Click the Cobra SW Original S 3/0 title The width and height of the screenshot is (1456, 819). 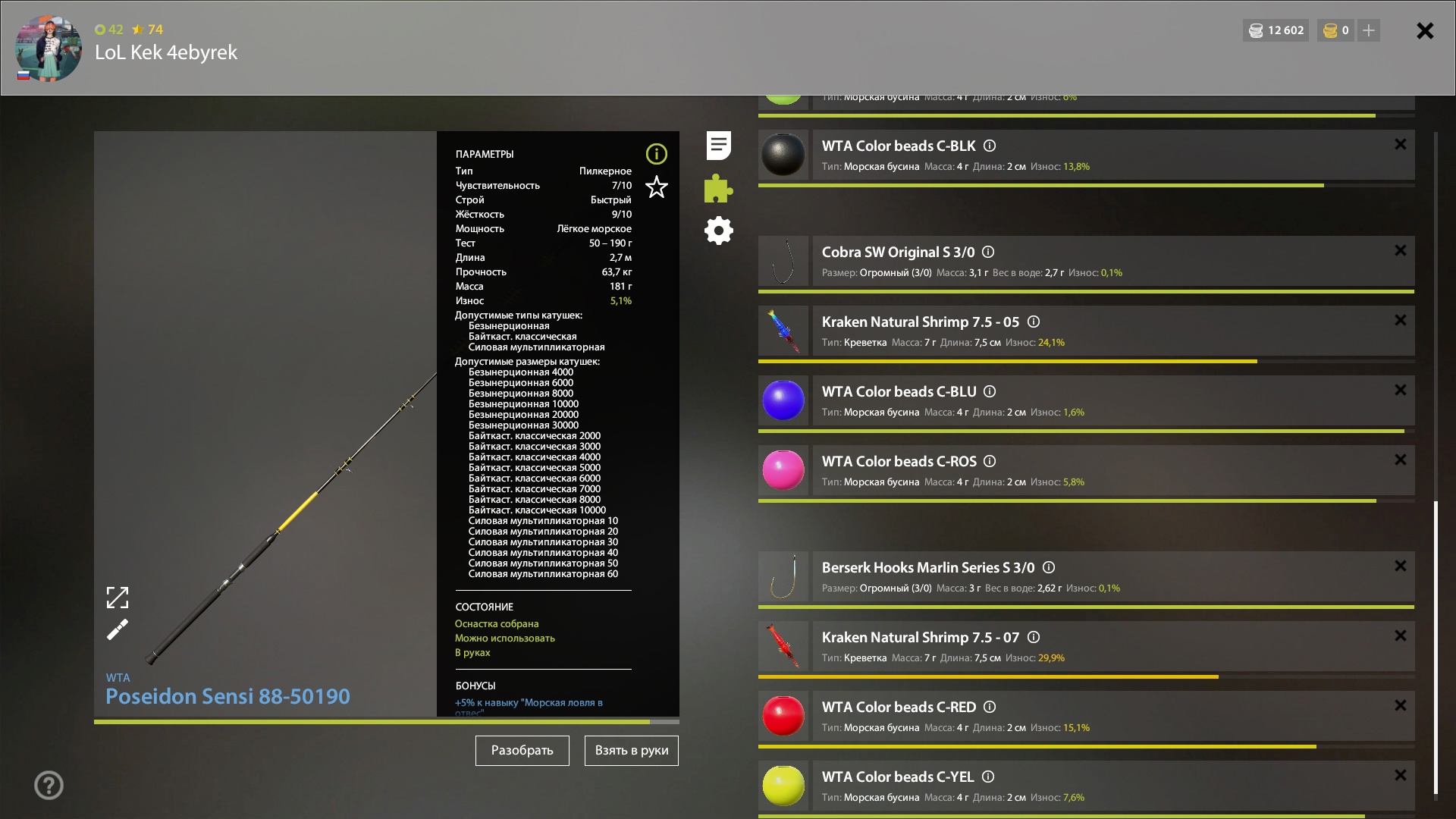(x=898, y=252)
